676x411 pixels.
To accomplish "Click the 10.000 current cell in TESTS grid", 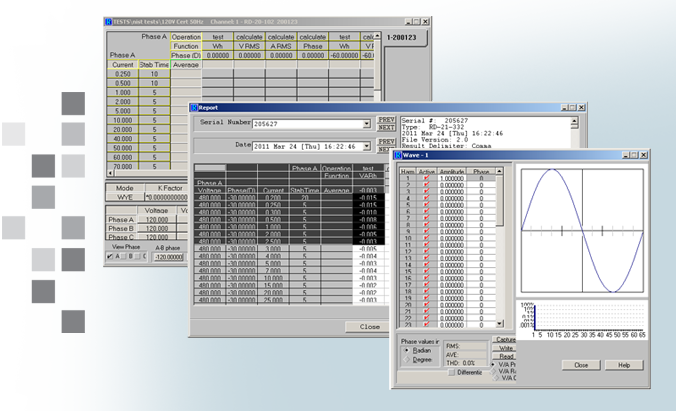I will [x=122, y=120].
